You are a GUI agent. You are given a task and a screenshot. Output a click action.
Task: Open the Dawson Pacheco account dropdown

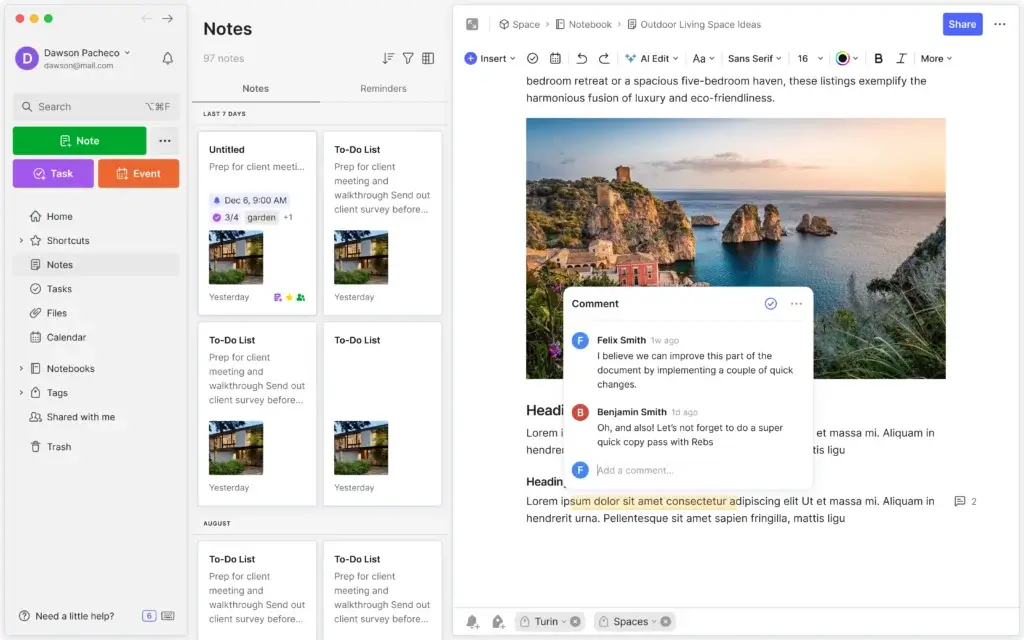tap(87, 53)
